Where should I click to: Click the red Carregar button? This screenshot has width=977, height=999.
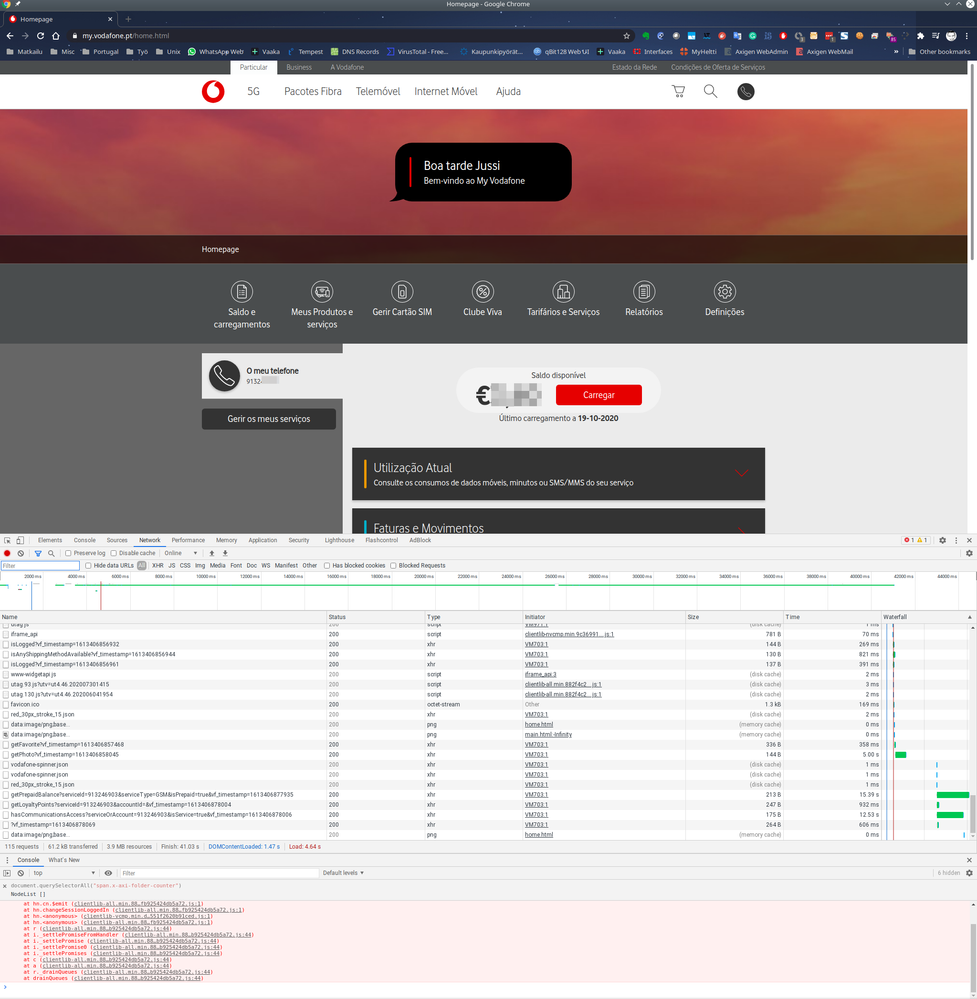click(x=598, y=395)
